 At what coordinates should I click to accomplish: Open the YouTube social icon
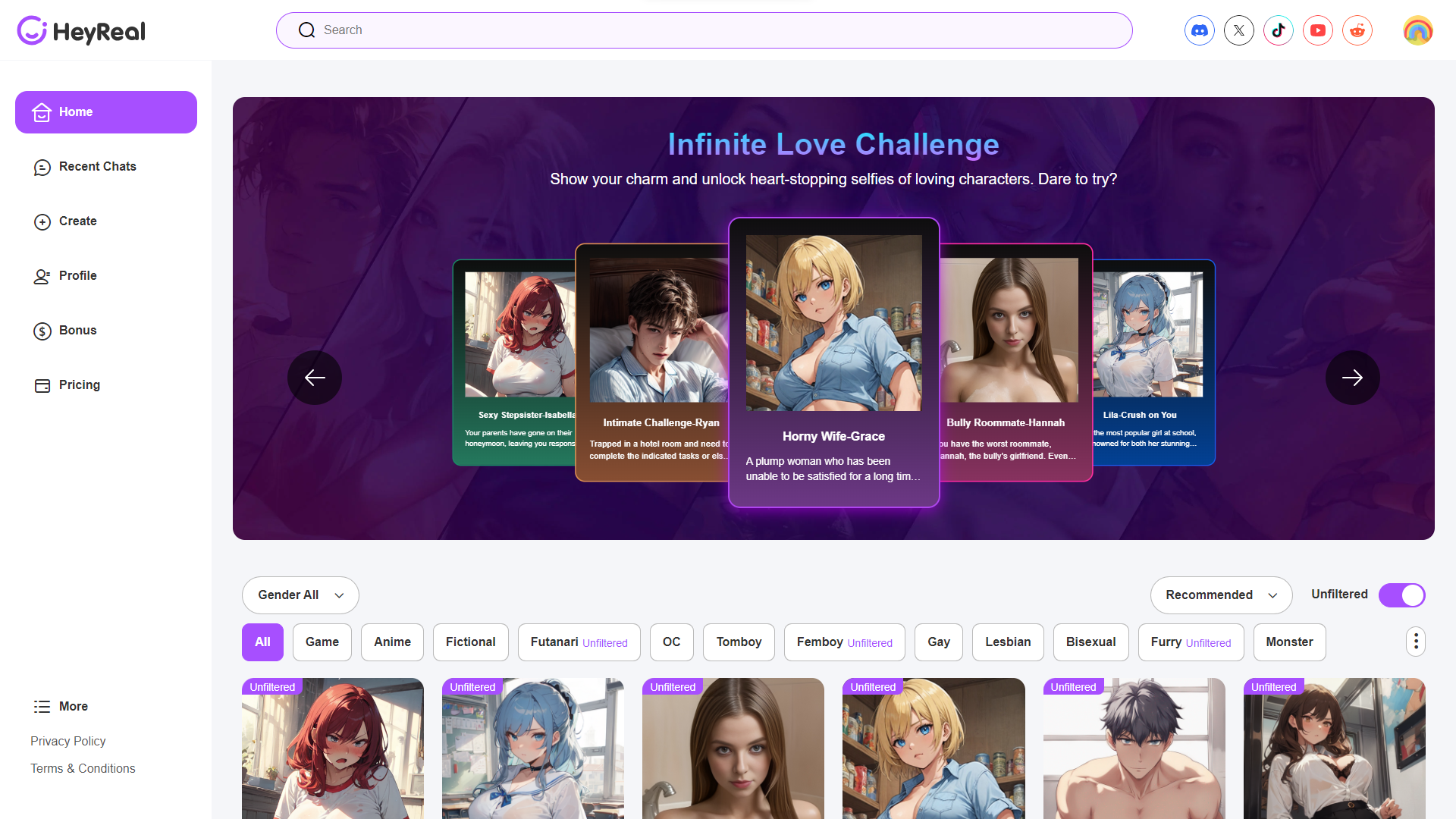1318,30
